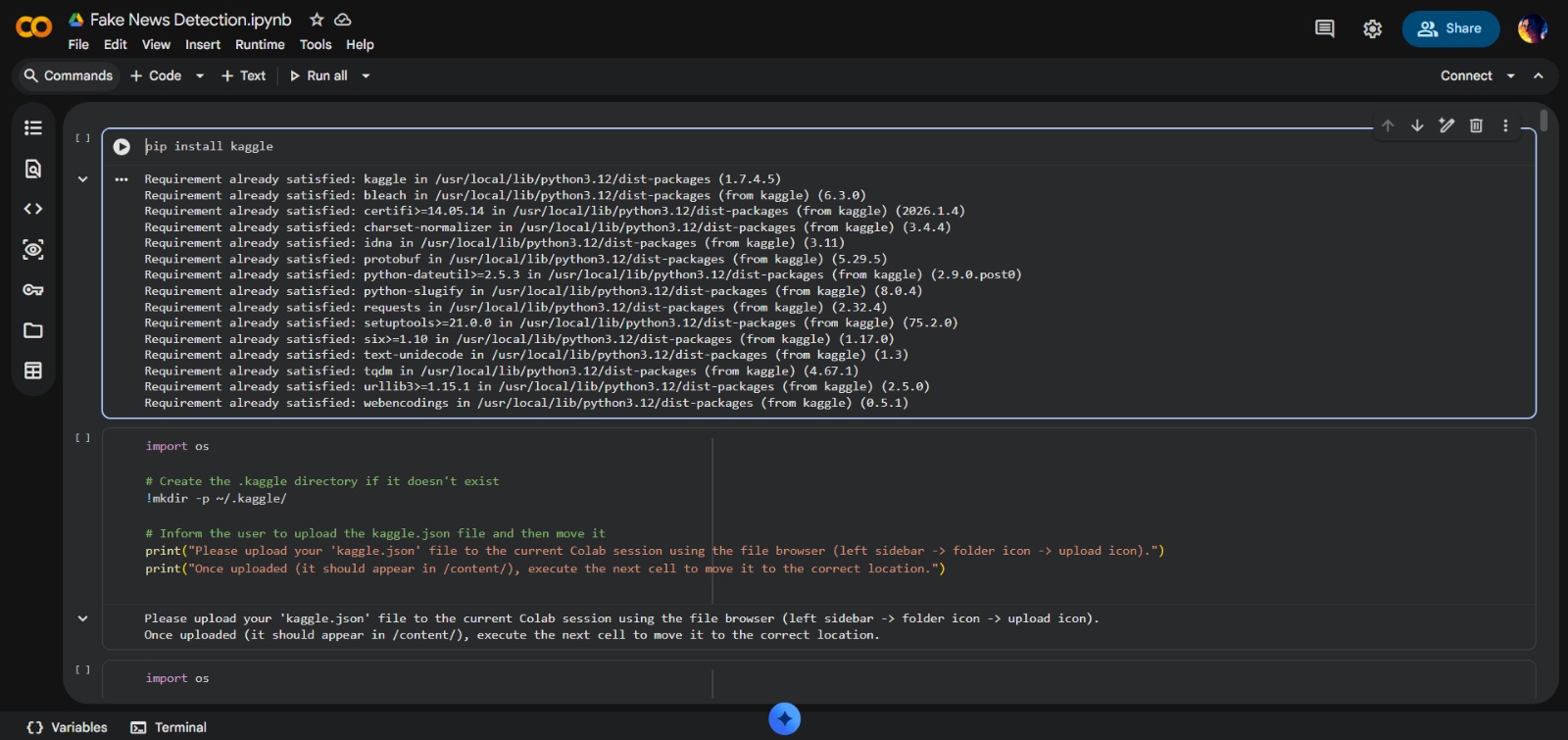
Task: Open the Terminal panel
Action: (169, 727)
